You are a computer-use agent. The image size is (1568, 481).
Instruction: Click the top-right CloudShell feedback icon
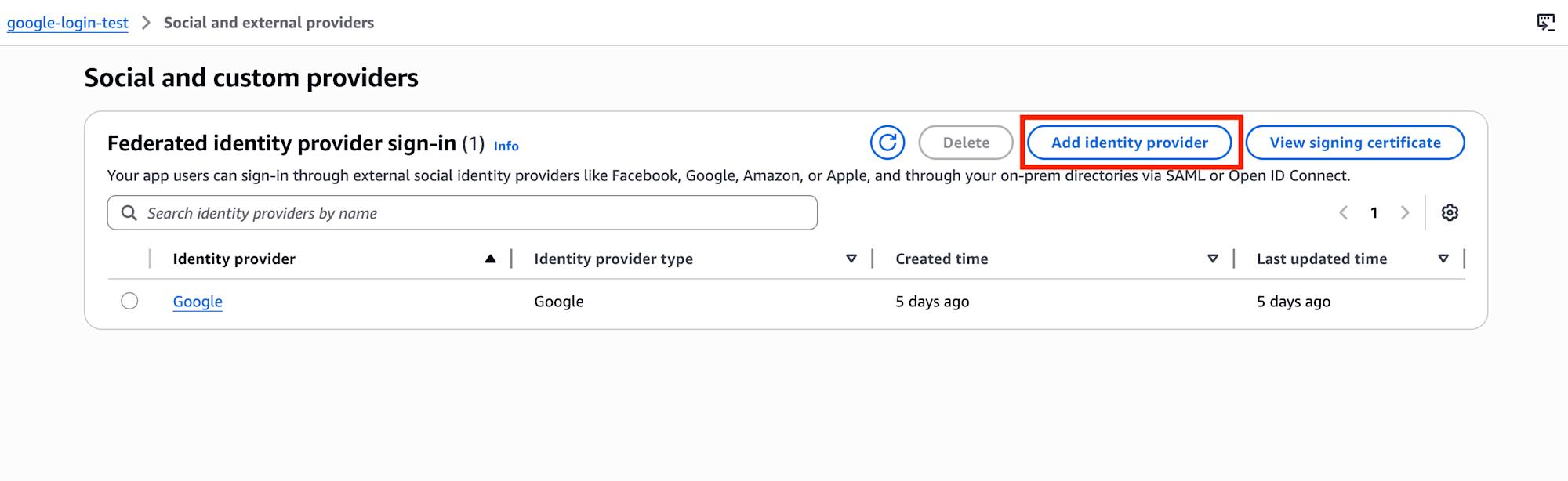point(1545,22)
